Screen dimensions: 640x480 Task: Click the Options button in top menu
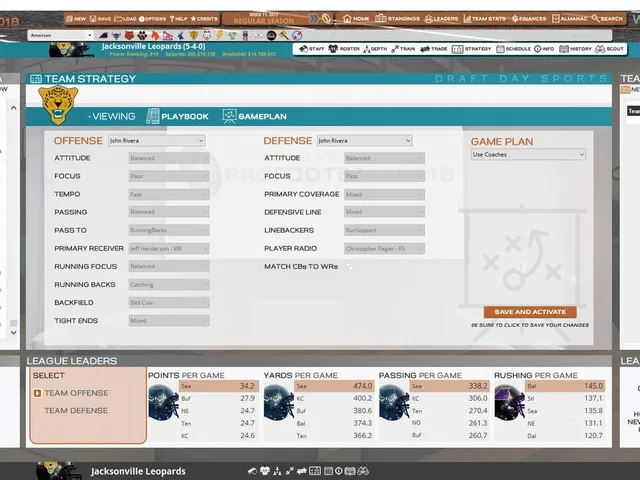pos(152,18)
